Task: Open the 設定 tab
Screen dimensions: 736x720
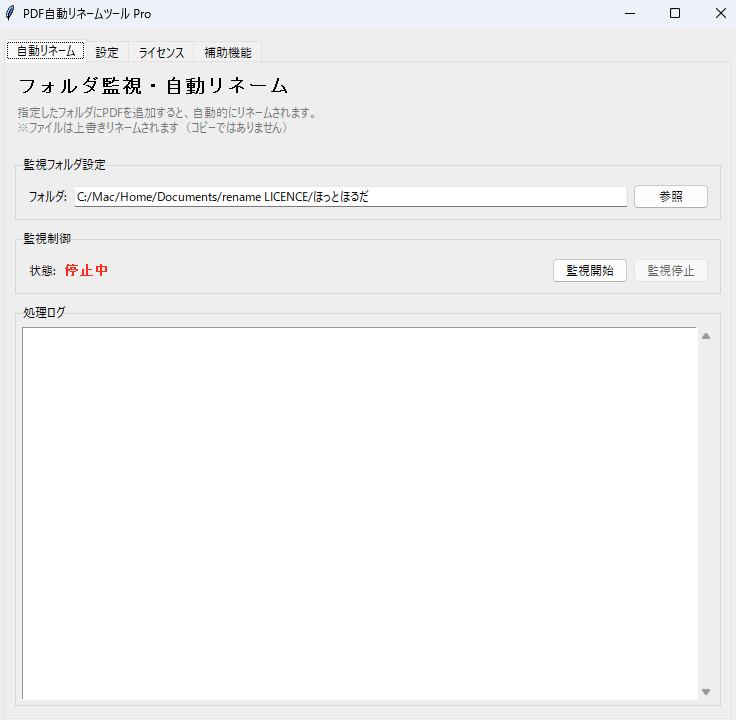Action: 107,52
